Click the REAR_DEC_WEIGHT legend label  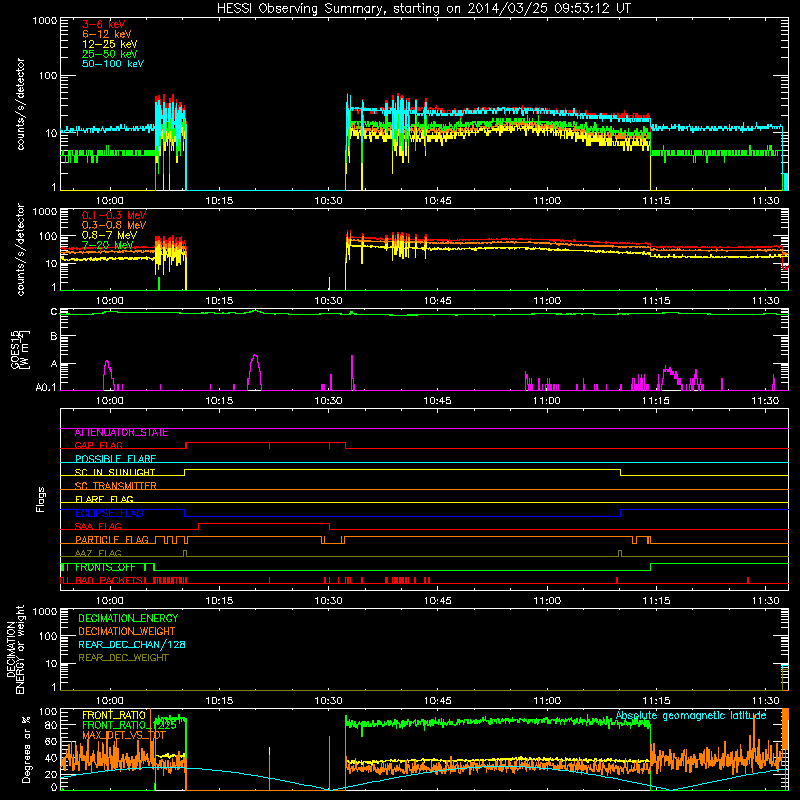pyautogui.click(x=123, y=658)
